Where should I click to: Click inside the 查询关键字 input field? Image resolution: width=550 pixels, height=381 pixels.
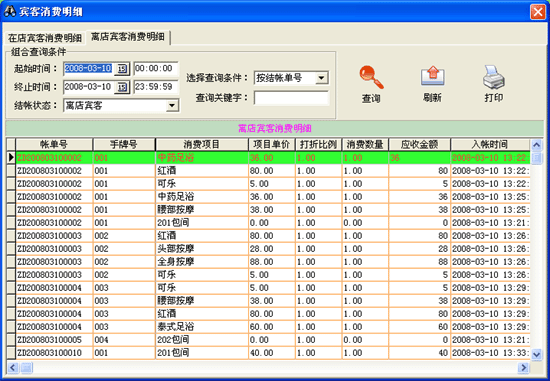click(291, 98)
